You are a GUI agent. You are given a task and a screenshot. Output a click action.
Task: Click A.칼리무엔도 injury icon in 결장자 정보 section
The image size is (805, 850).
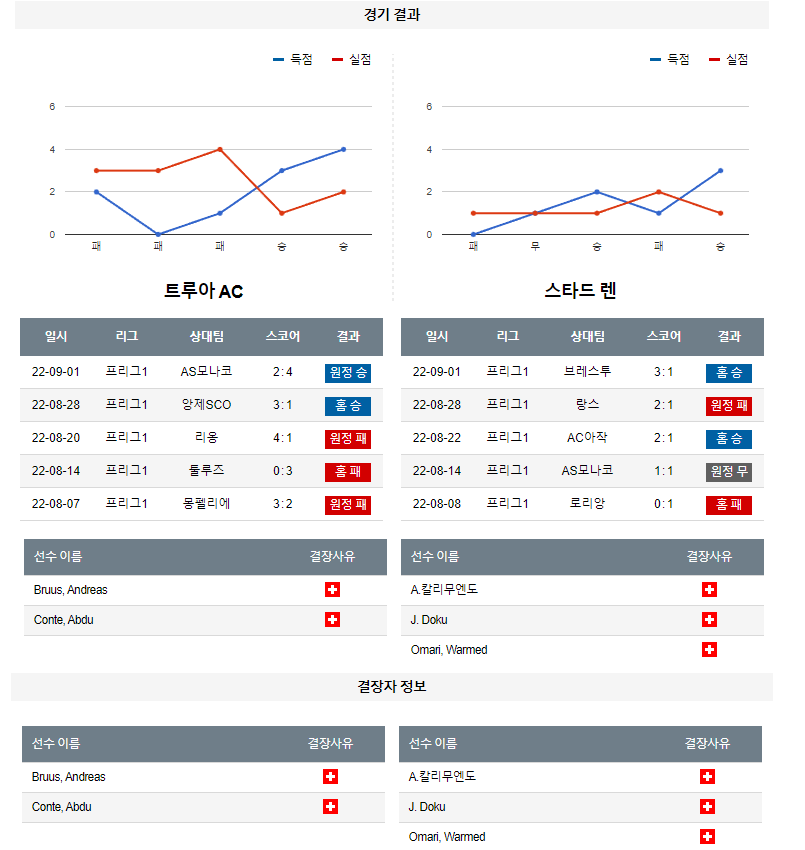tap(707, 776)
